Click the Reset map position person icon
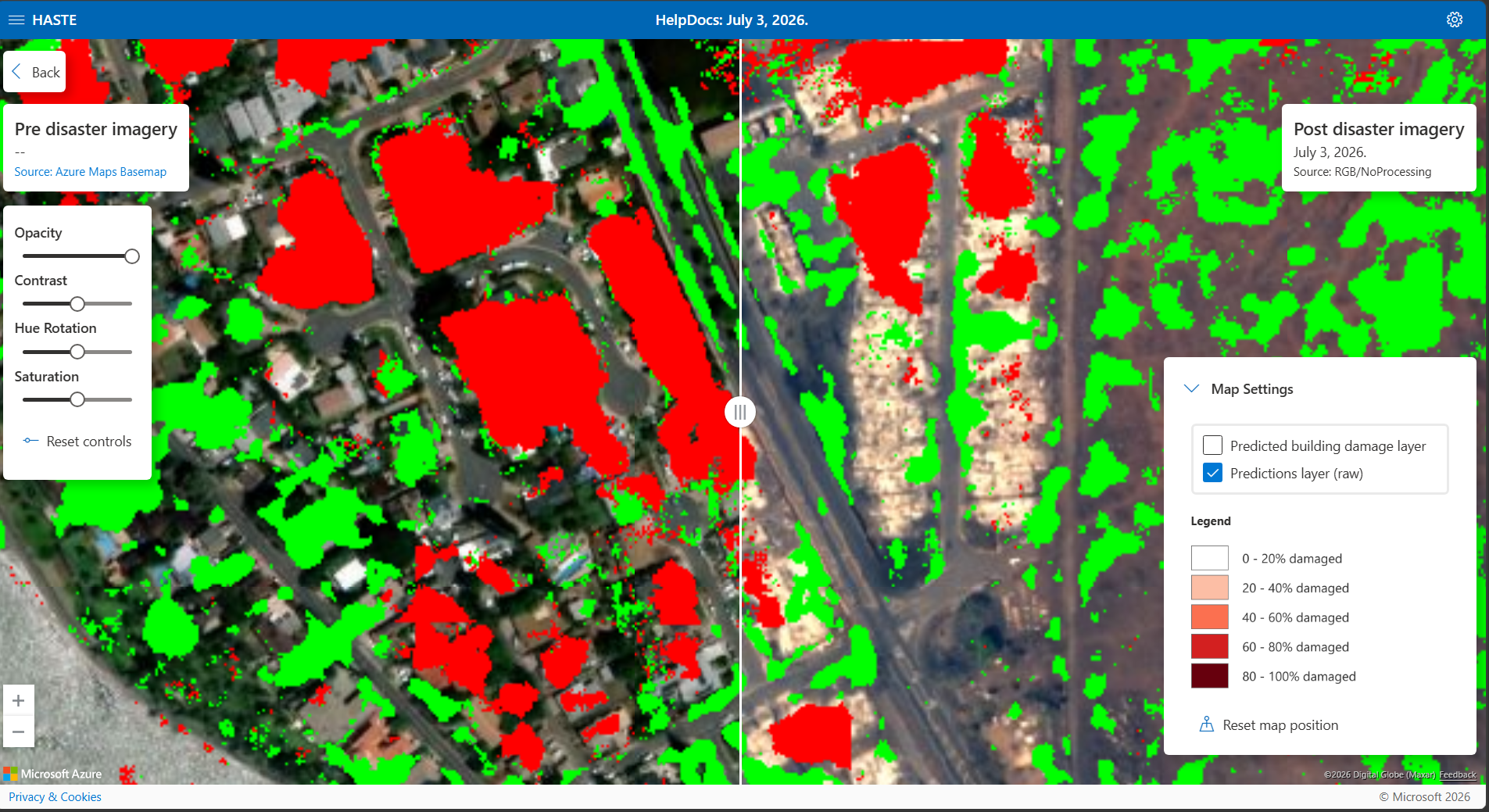The height and width of the screenshot is (812, 1489). pyautogui.click(x=1207, y=724)
